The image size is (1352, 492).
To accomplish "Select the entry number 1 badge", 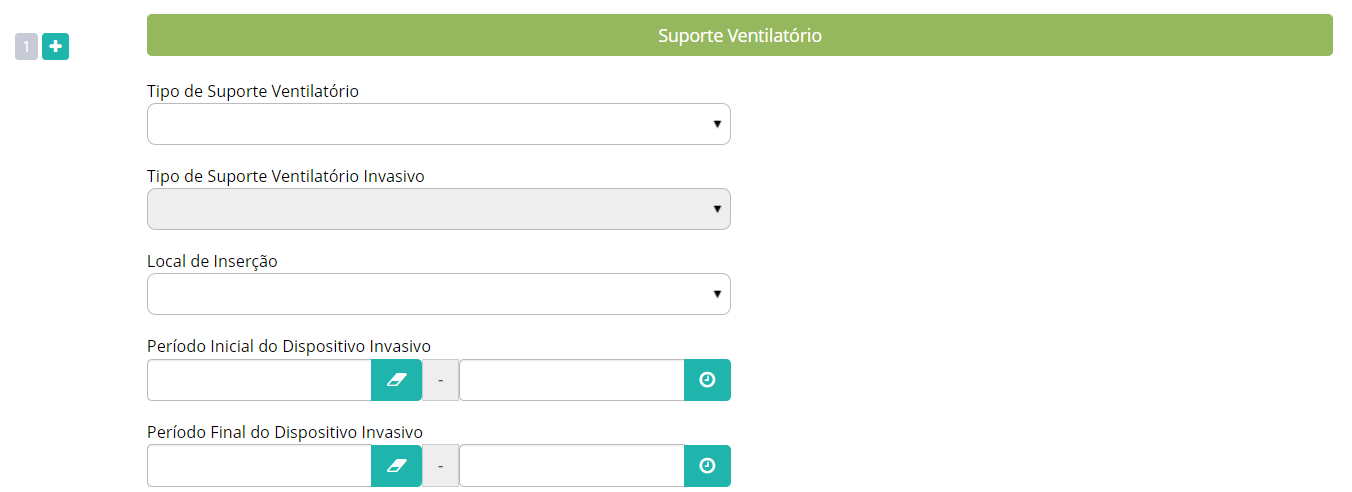I will click(26, 46).
